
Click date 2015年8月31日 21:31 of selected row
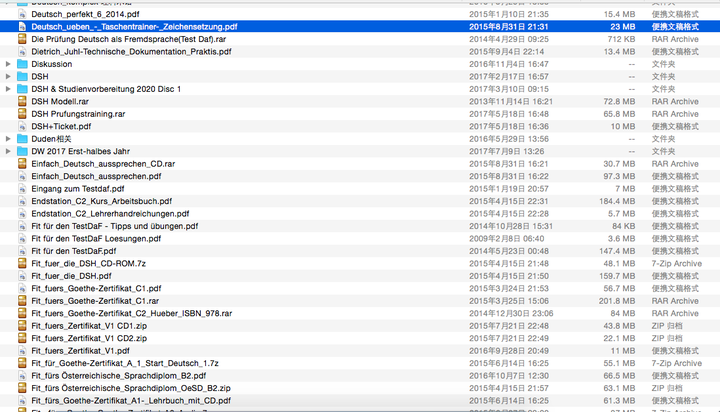click(509, 27)
